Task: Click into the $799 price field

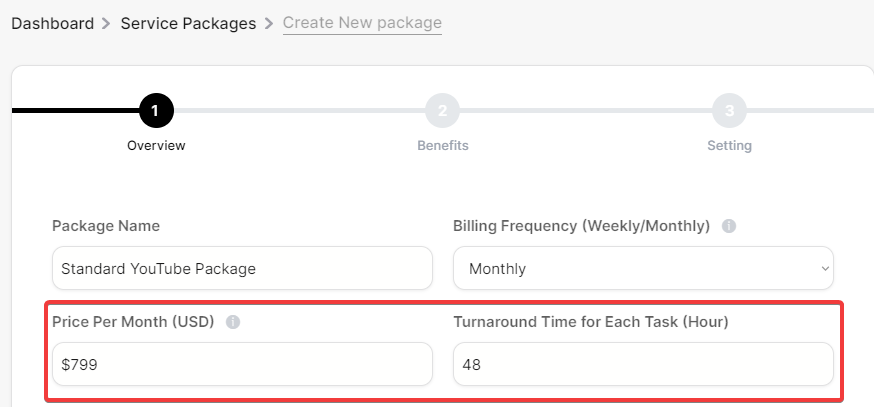Action: pyautogui.click(x=242, y=364)
